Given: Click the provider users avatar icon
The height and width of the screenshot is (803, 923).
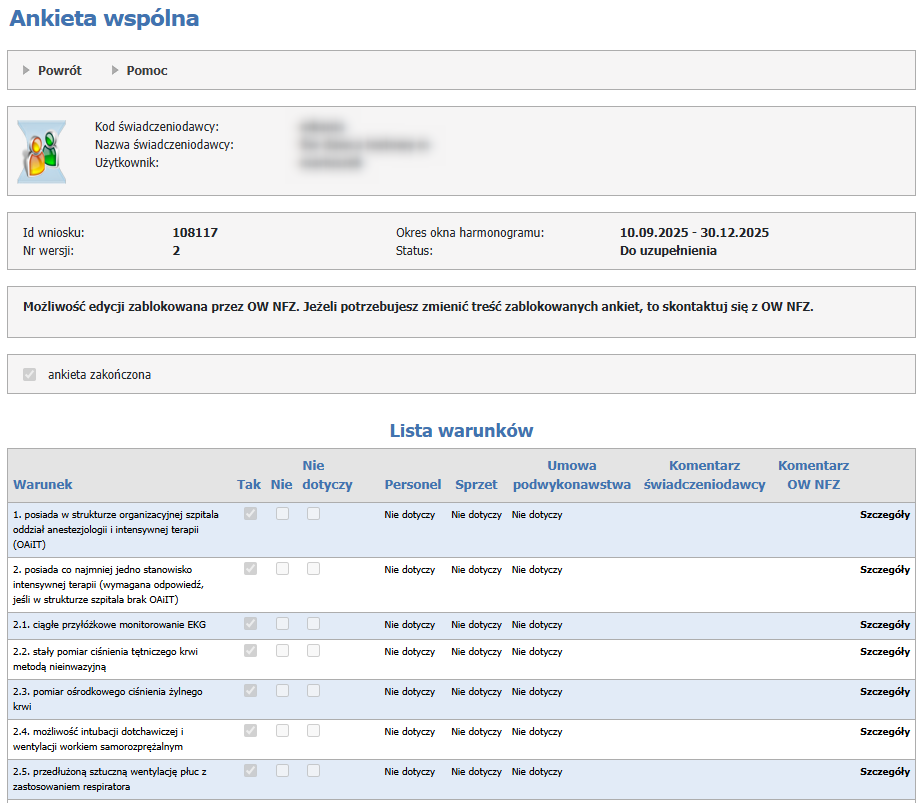Looking at the screenshot, I should 42,152.
